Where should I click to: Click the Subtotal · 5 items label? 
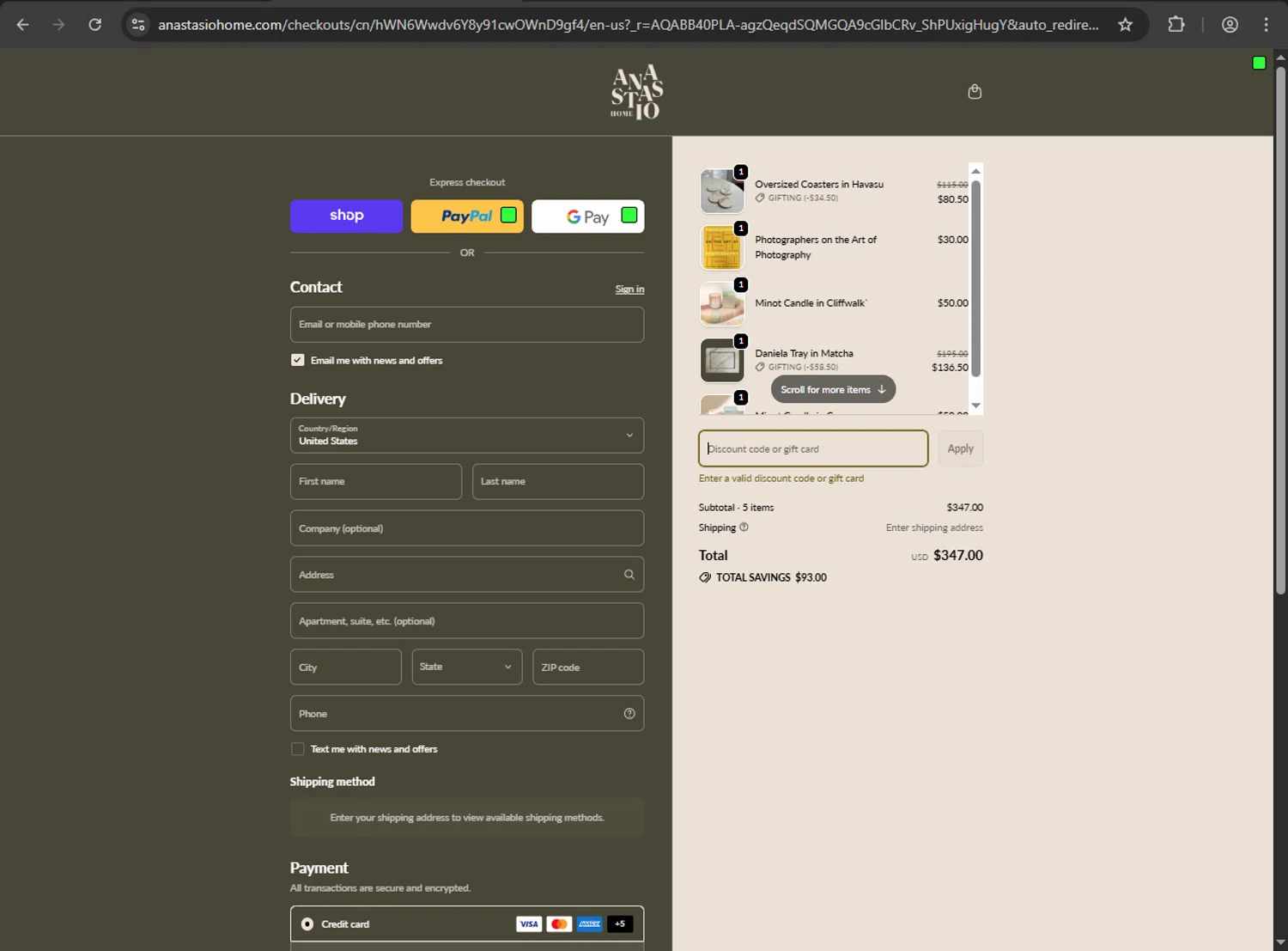pos(736,508)
